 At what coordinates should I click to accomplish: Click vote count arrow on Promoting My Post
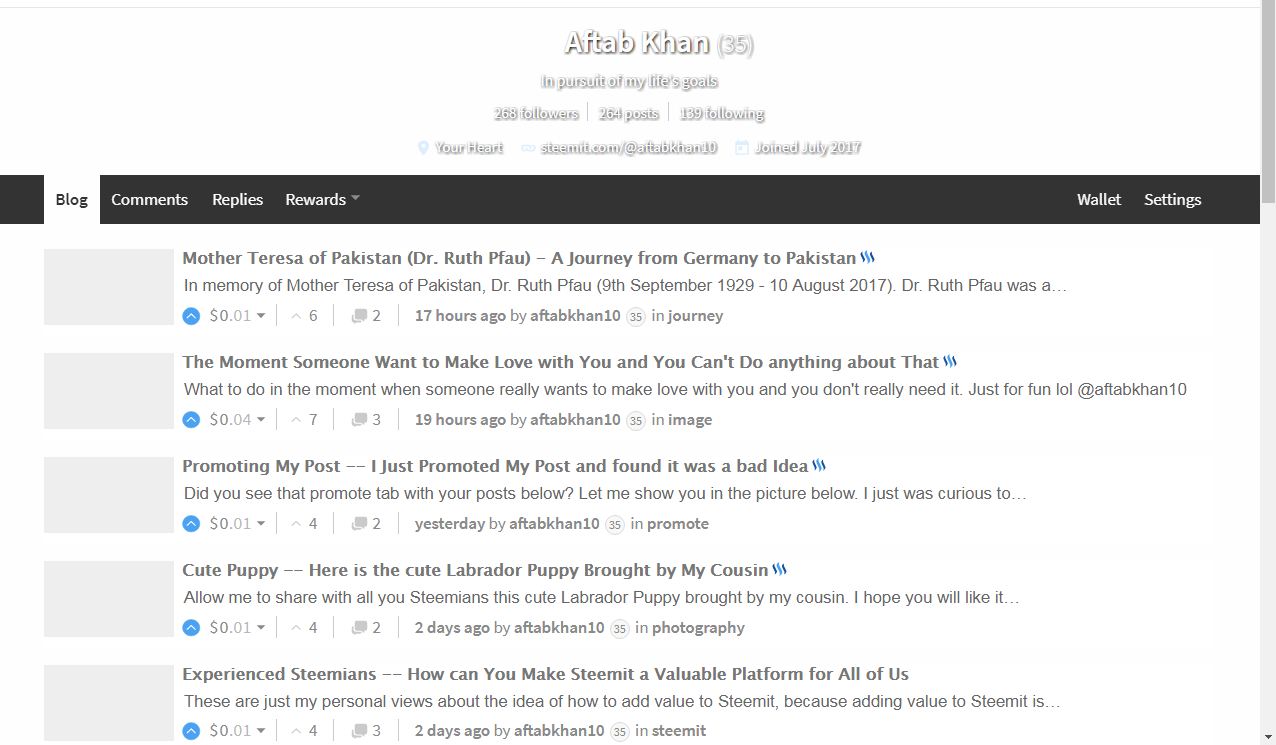[x=296, y=524]
